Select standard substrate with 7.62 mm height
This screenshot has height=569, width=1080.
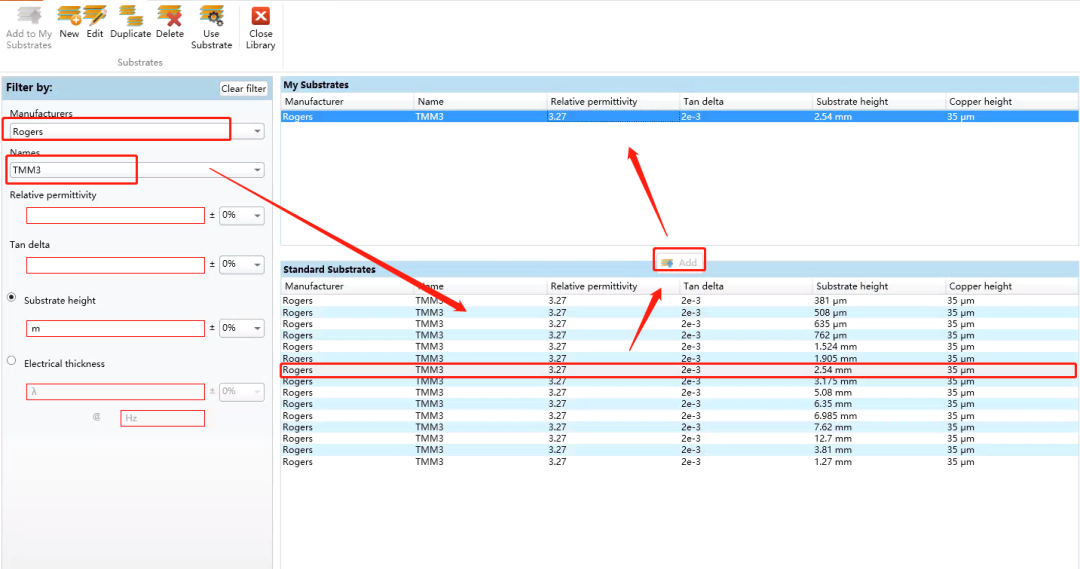(x=679, y=427)
